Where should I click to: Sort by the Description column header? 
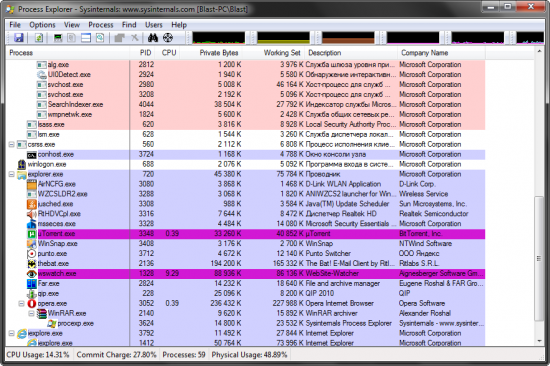point(351,53)
